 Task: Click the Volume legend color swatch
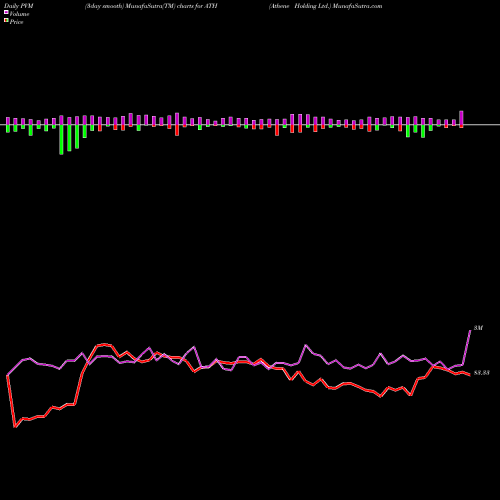[6, 12]
